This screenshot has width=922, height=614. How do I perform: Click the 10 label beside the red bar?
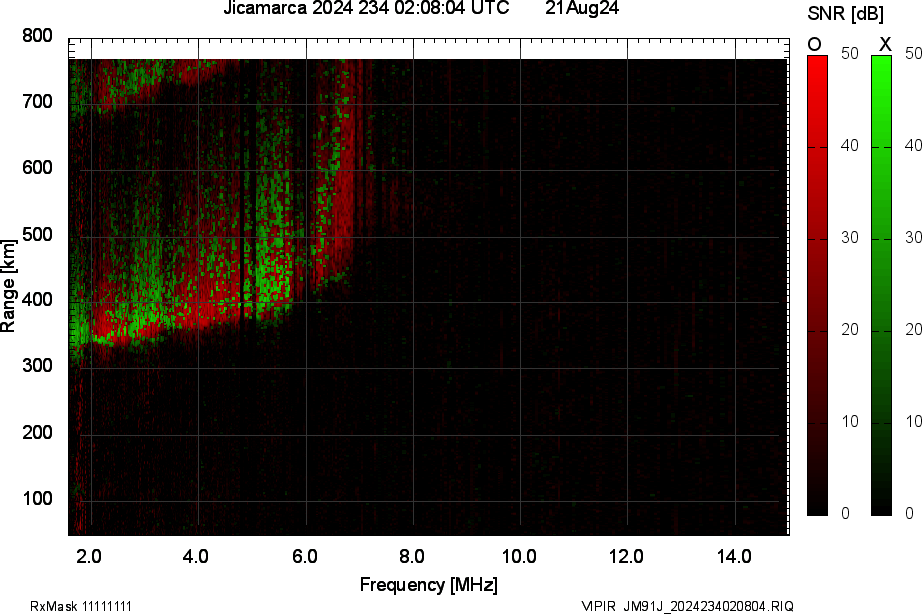pyautogui.click(x=850, y=422)
